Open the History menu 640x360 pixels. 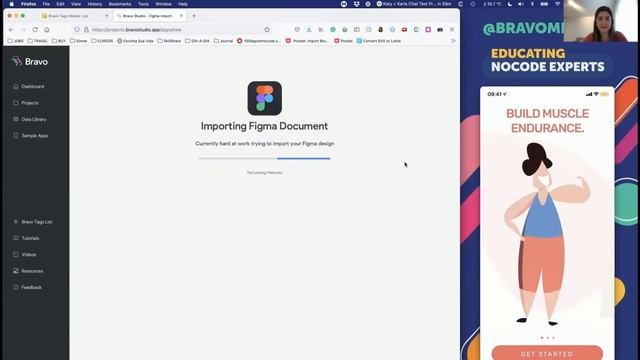[95, 4]
